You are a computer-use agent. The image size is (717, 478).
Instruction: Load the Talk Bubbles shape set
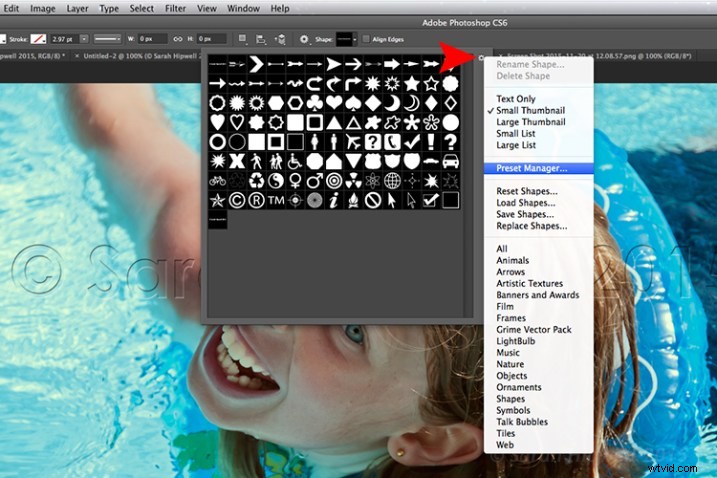[x=522, y=422]
